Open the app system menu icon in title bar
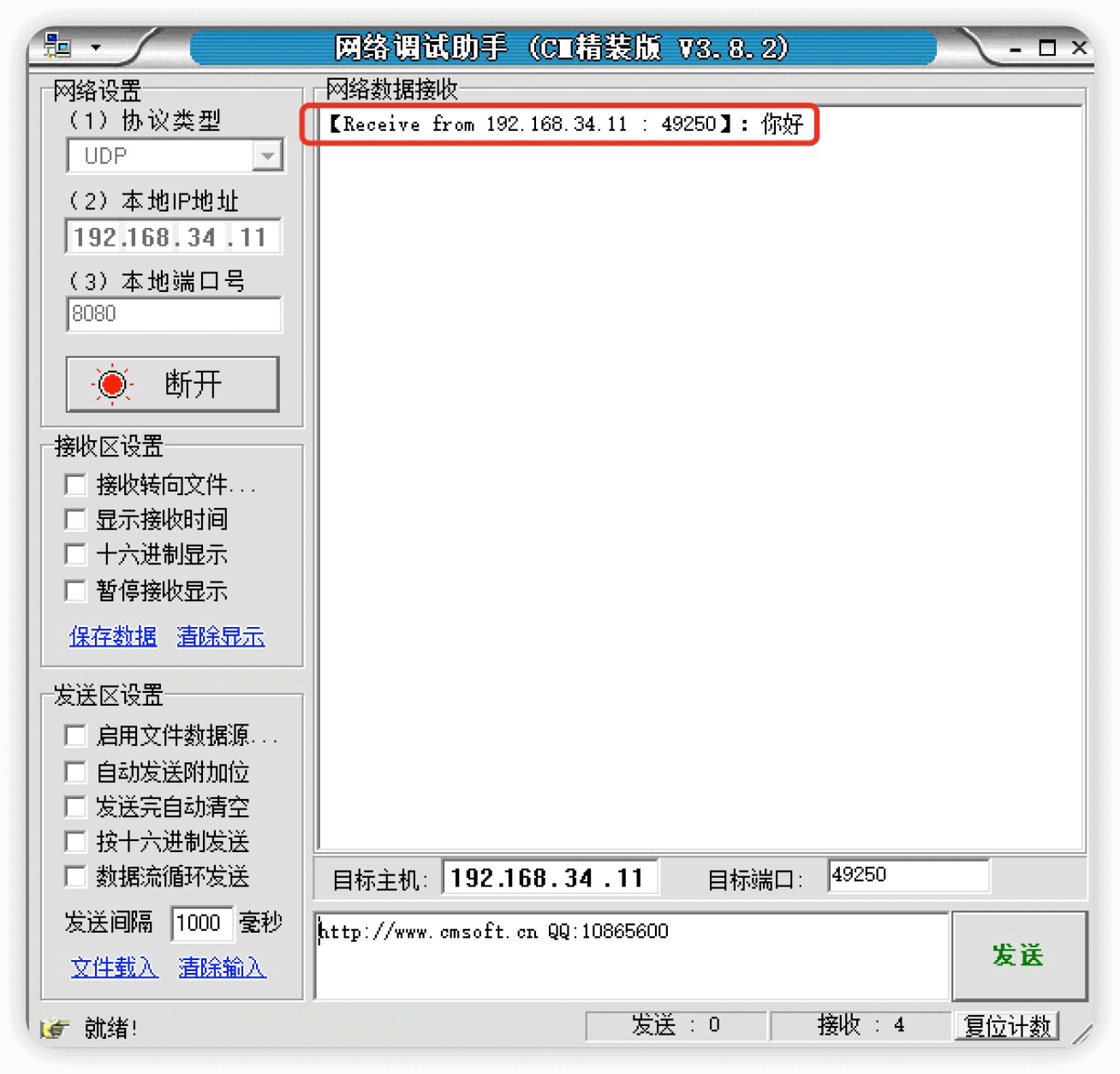 click(58, 45)
